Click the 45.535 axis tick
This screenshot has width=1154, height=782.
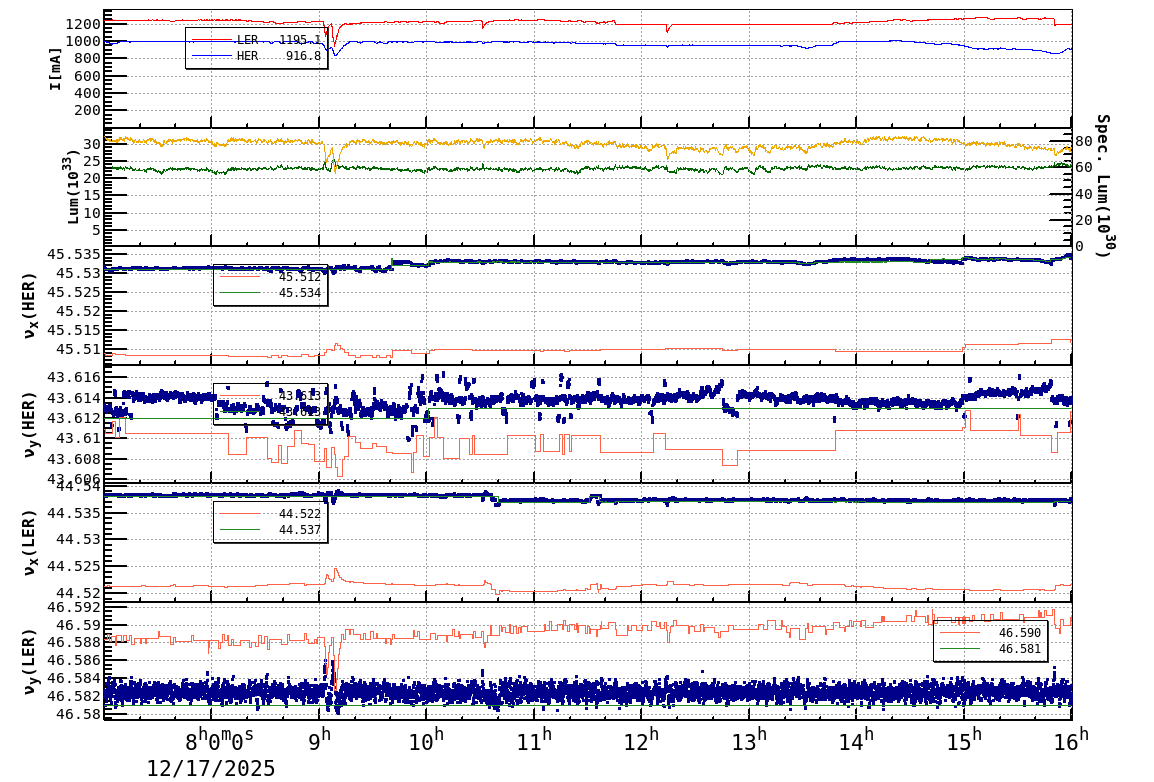[74, 255]
